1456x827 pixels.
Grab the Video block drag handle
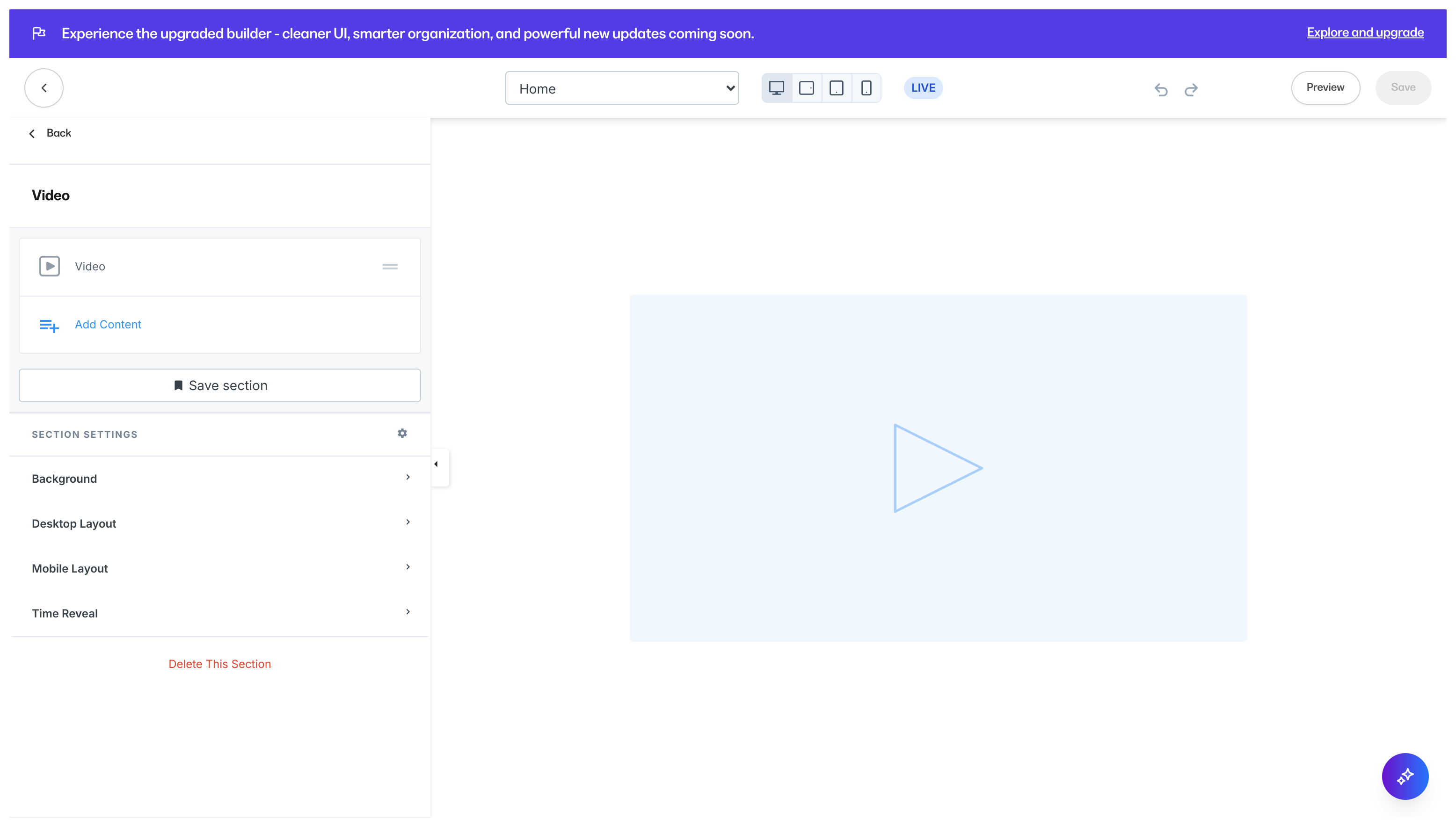click(390, 267)
